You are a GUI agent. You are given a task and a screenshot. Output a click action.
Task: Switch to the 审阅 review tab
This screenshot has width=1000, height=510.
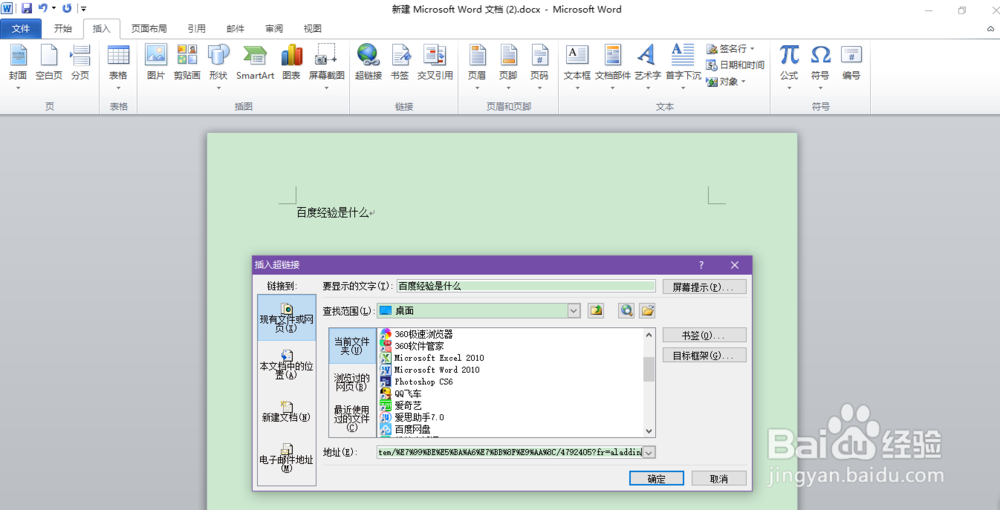[274, 29]
